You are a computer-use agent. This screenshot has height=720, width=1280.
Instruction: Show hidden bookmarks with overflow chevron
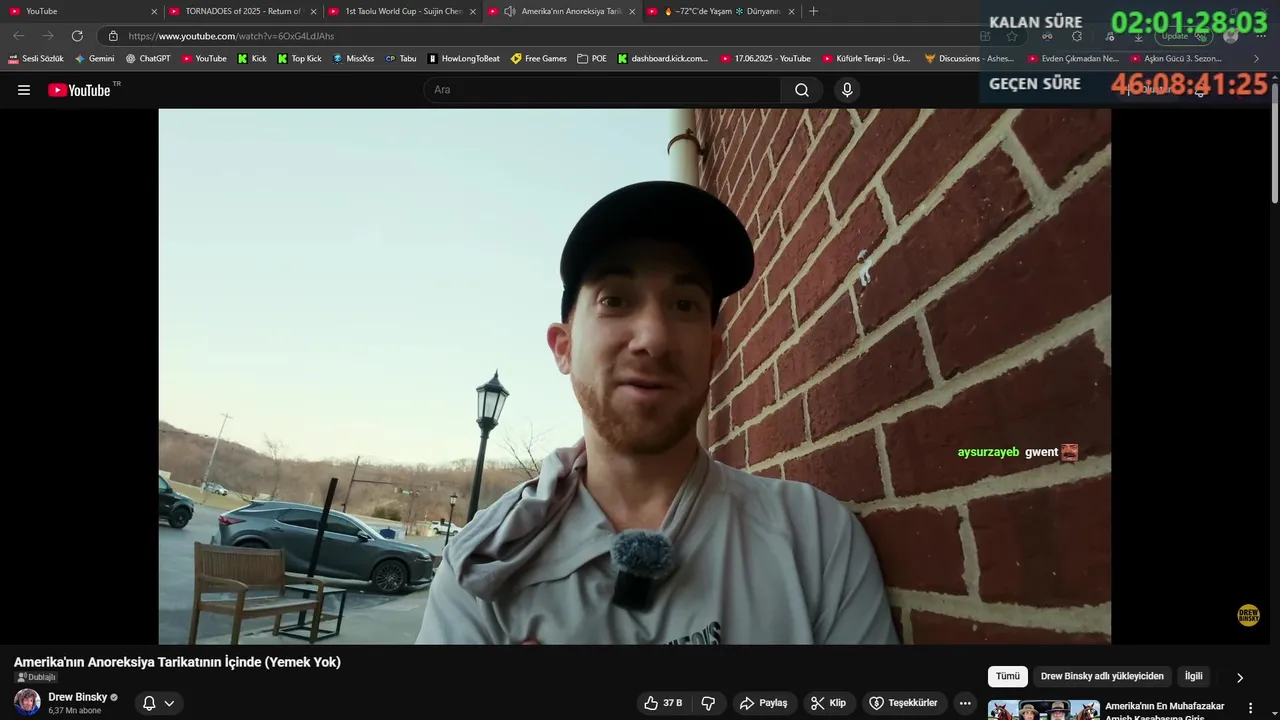[x=1256, y=58]
